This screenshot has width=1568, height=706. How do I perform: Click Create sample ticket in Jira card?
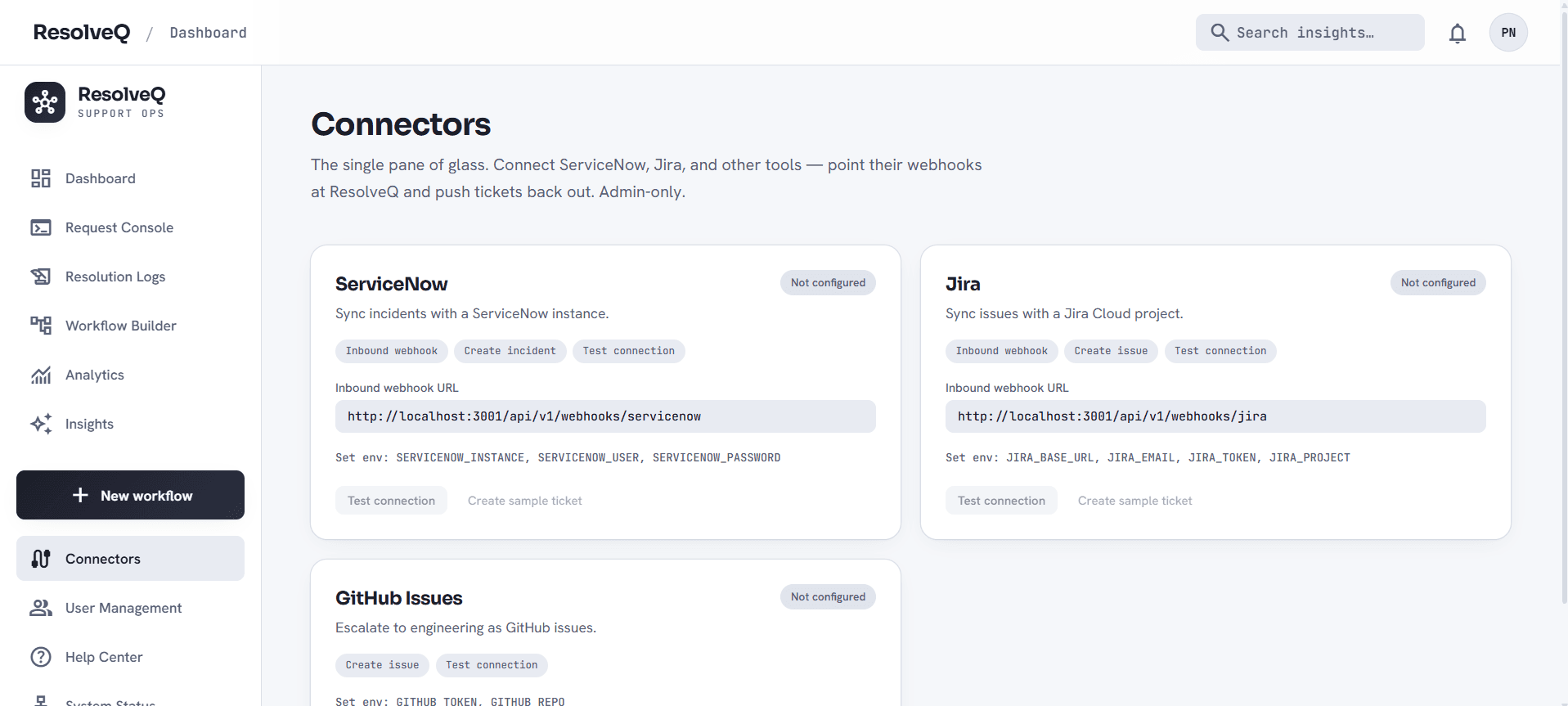point(1135,501)
